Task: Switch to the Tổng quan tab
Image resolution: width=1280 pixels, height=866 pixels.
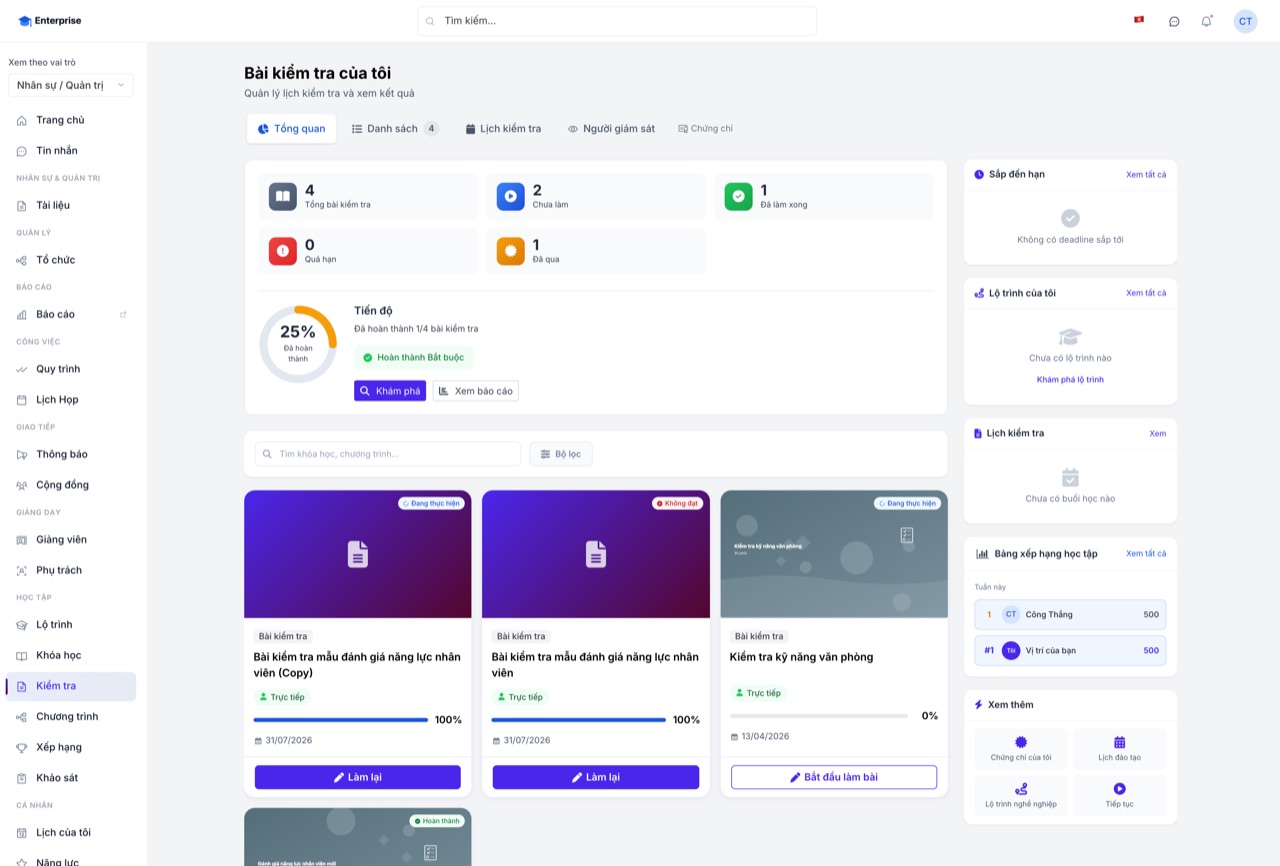Action: 291,129
